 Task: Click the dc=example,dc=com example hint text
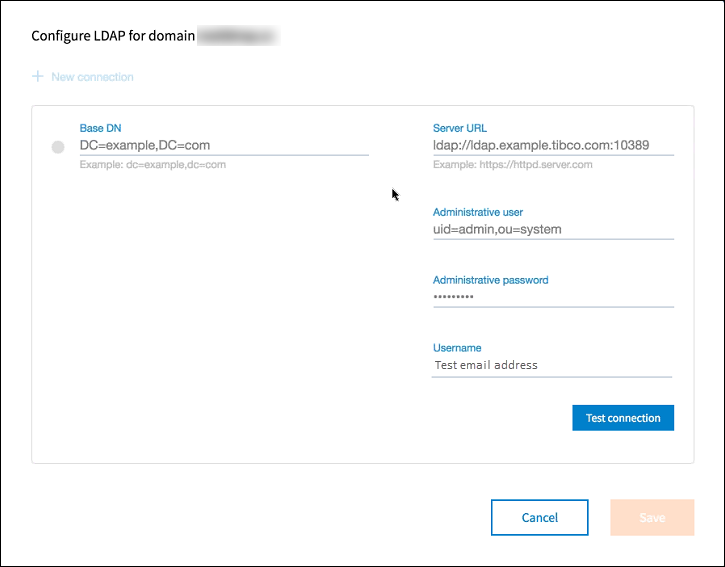(153, 165)
